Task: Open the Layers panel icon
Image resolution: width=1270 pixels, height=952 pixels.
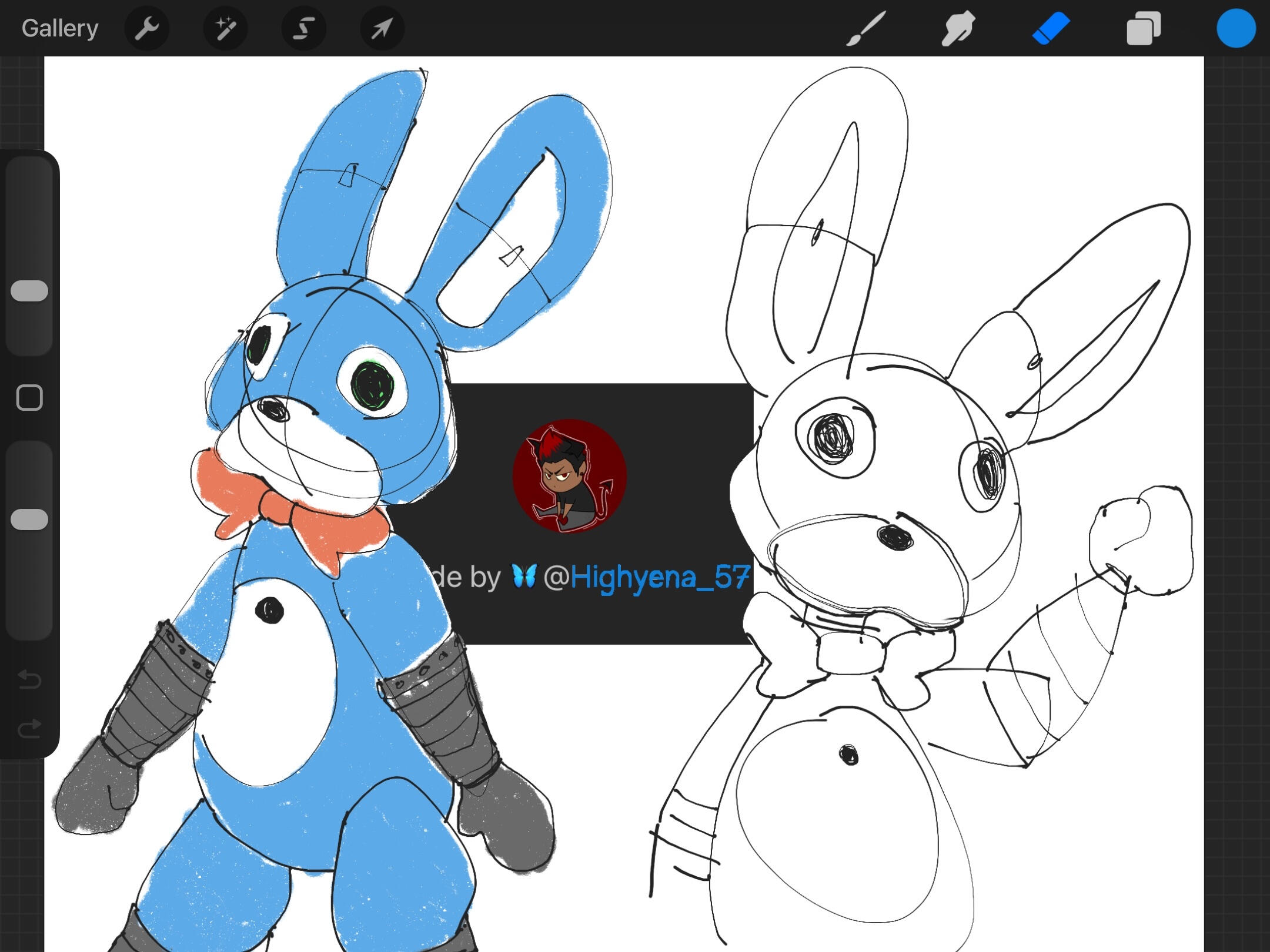Action: 1143,28
